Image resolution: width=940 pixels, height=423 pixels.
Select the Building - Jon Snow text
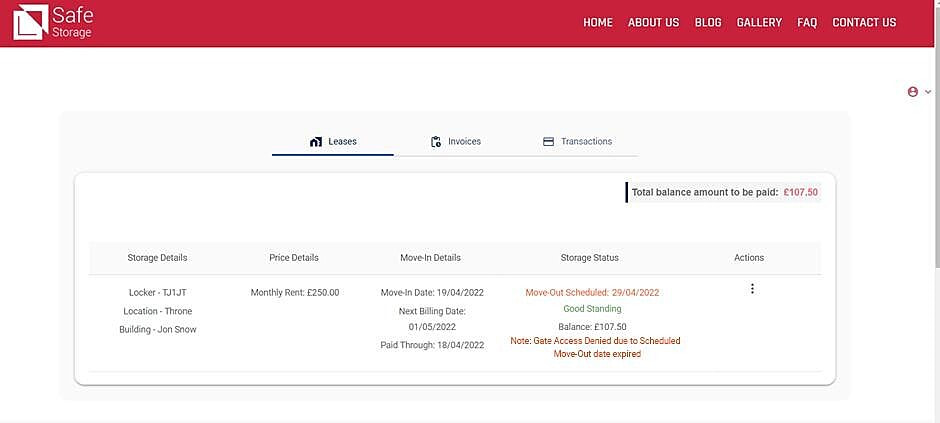(x=158, y=330)
